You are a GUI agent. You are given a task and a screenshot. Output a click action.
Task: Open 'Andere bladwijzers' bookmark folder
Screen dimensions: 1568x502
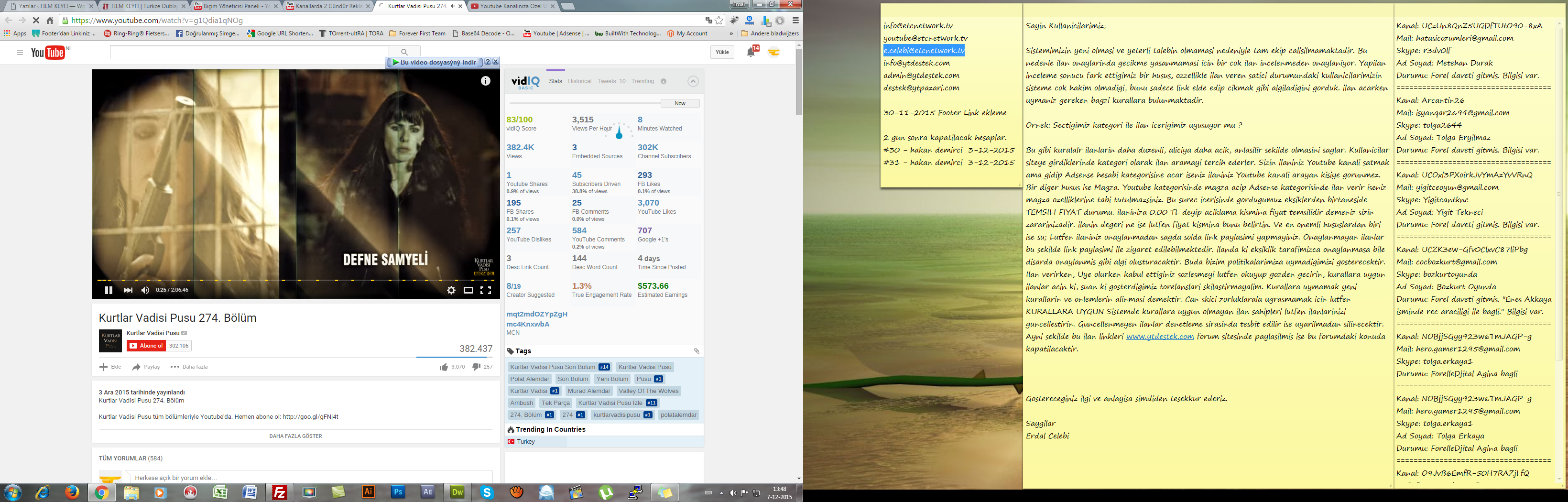click(769, 33)
